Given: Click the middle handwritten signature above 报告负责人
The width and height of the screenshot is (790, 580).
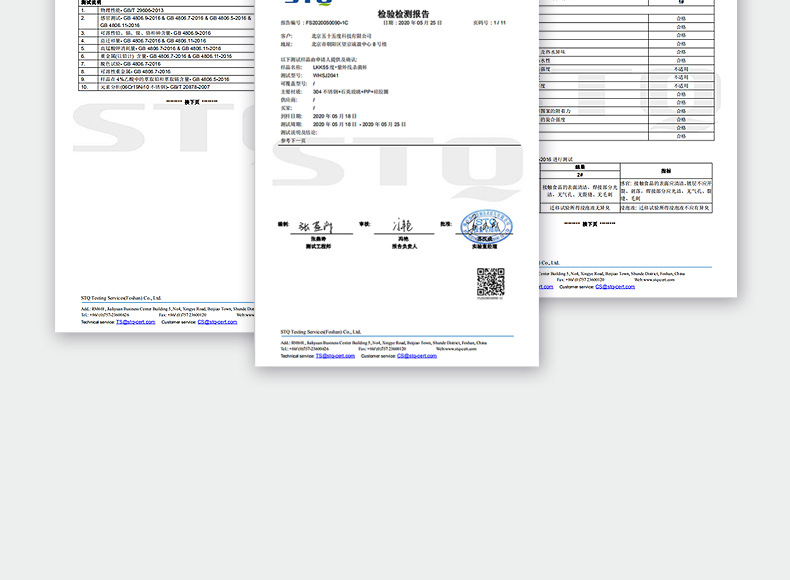Looking at the screenshot, I should (403, 225).
